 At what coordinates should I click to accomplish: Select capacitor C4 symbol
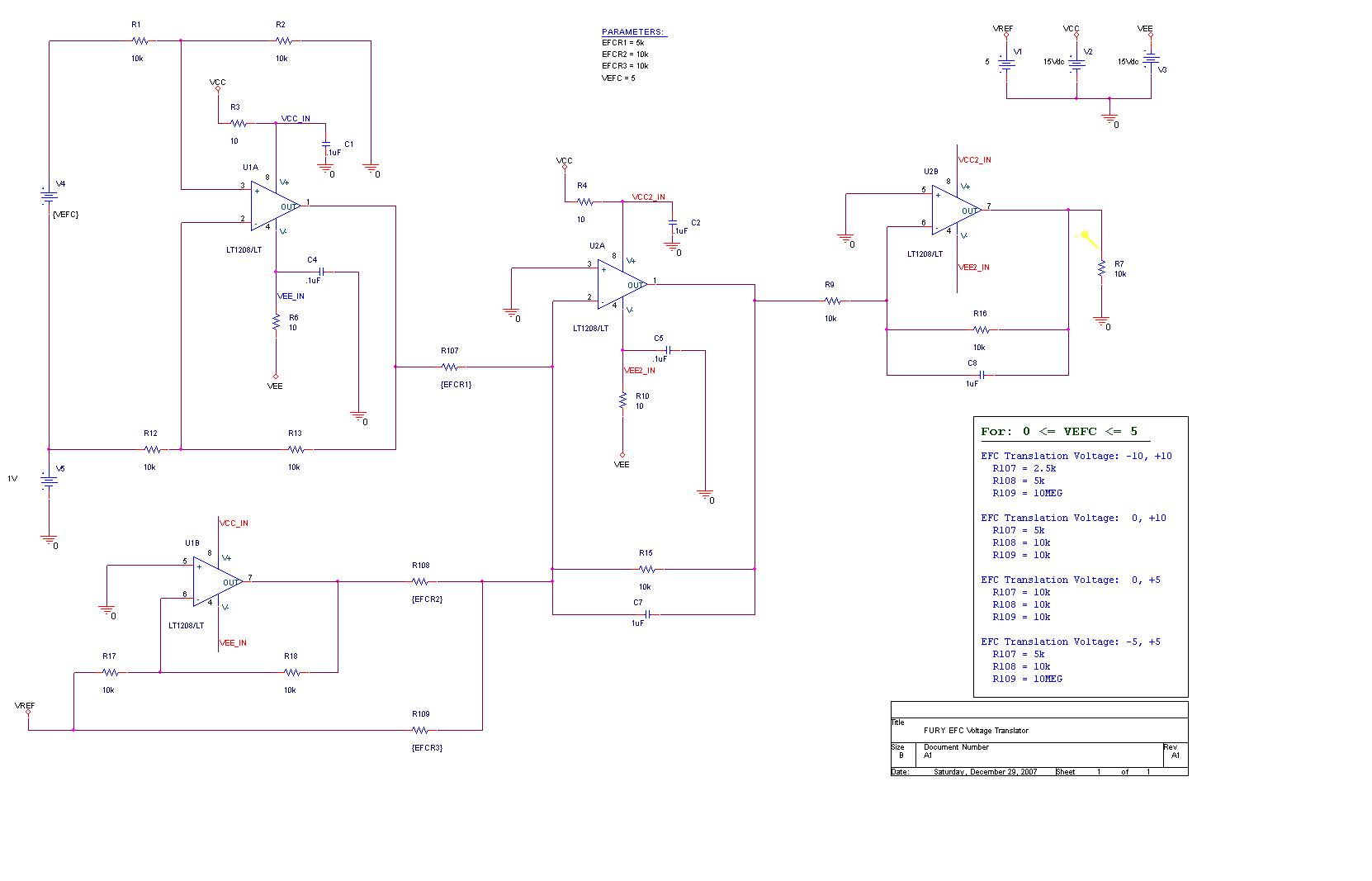(320, 272)
